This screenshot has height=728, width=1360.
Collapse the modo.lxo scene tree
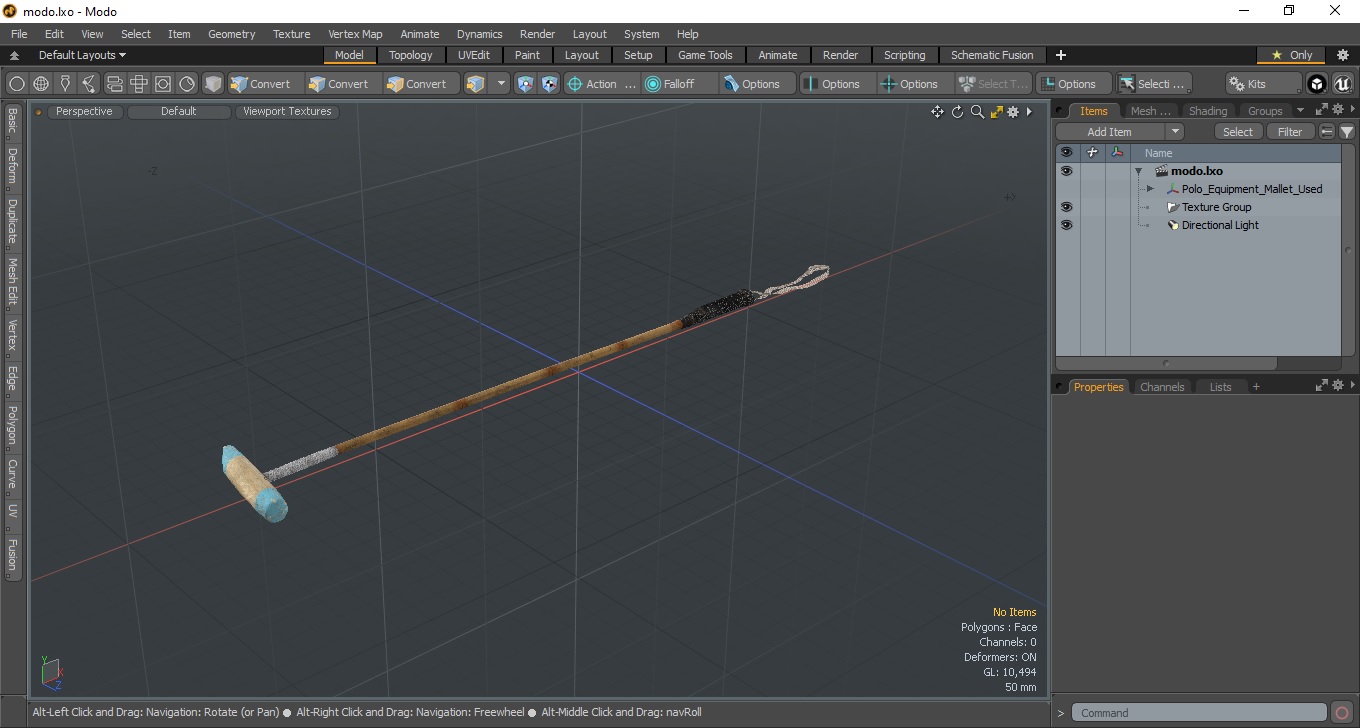(x=1138, y=172)
